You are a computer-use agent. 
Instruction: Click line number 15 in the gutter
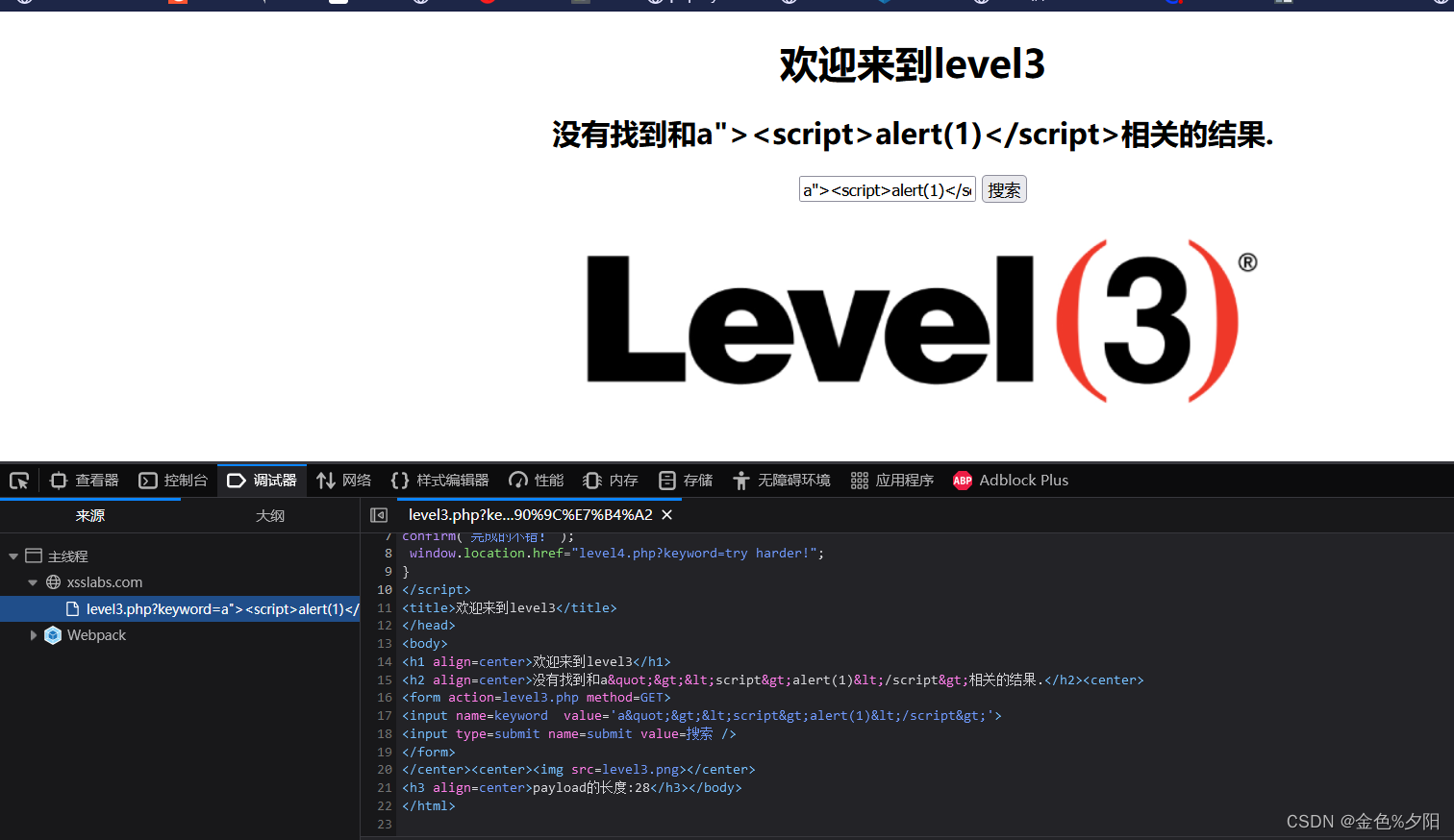click(385, 680)
